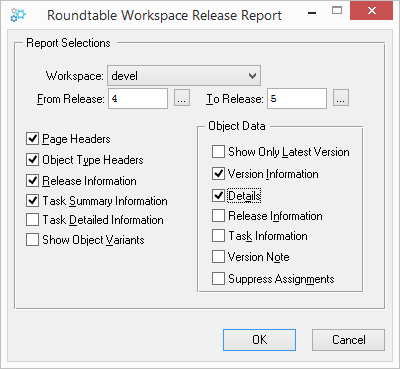The height and width of the screenshot is (369, 400).
Task: Click into the To Release field
Action: click(297, 98)
